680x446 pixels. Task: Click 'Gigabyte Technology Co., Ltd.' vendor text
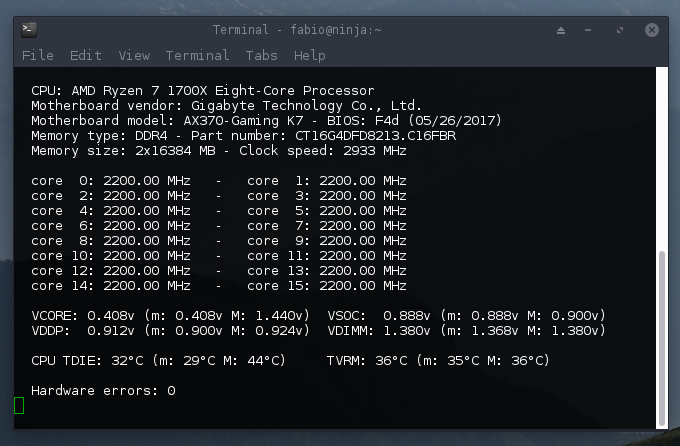pyautogui.click(x=306, y=106)
